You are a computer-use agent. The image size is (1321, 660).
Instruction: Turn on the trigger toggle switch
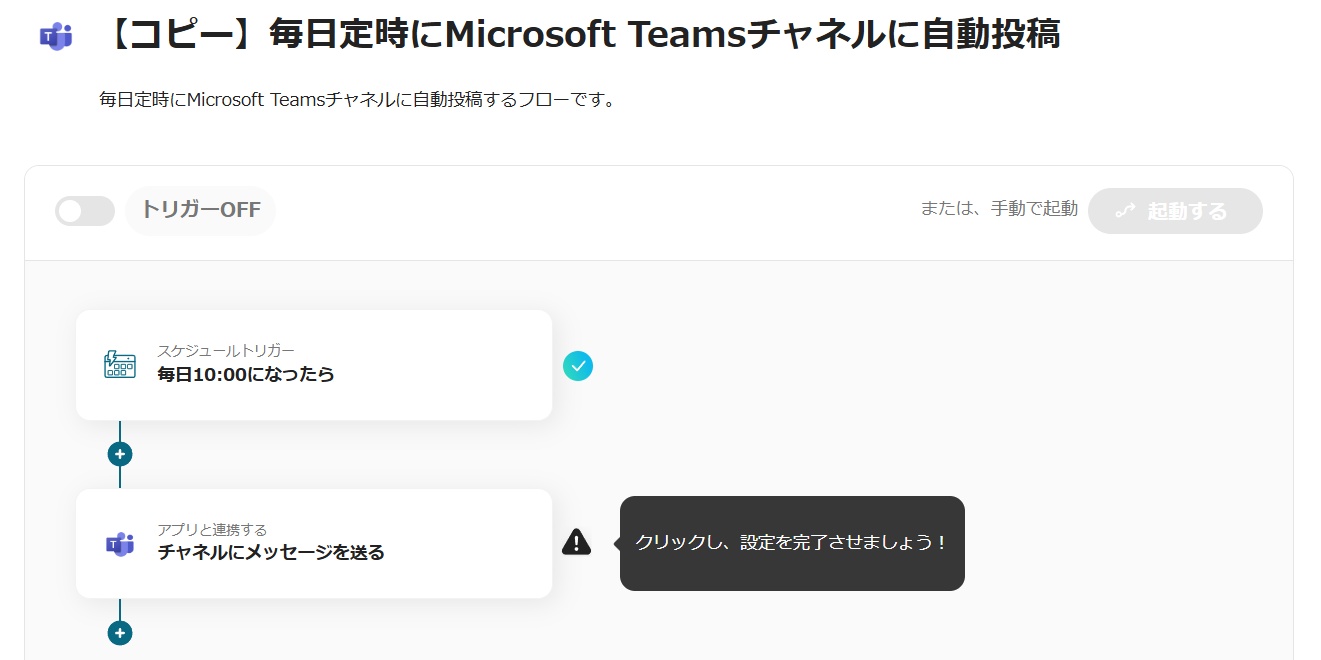[85, 211]
